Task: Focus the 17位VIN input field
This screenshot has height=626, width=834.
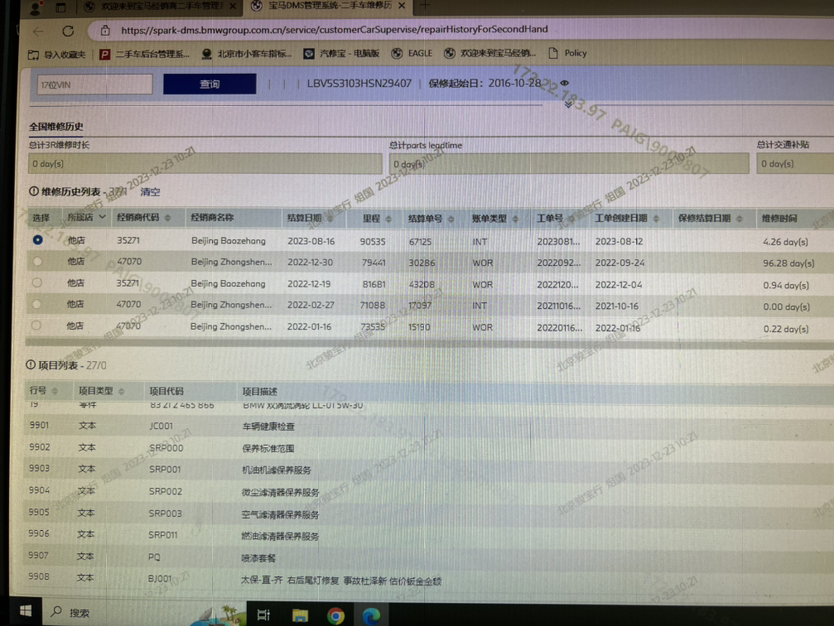Action: click(95, 85)
